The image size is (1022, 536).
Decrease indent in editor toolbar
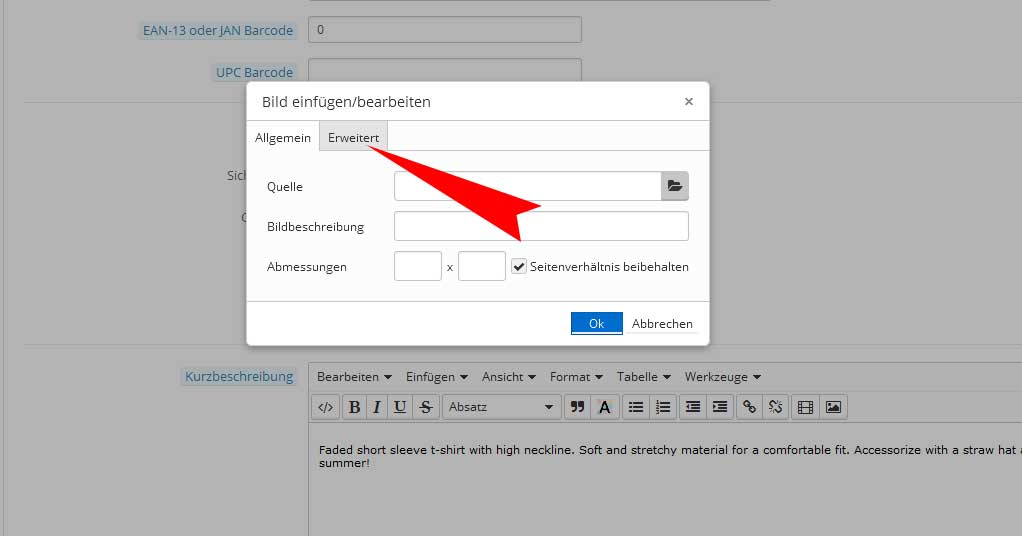coord(693,408)
